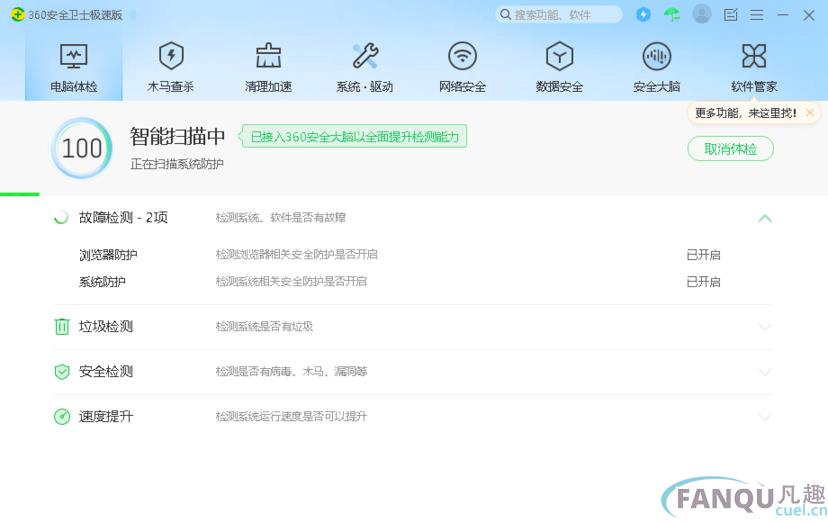Click the 速度提升 heading
Screen dimensions: 828x522
(106, 416)
